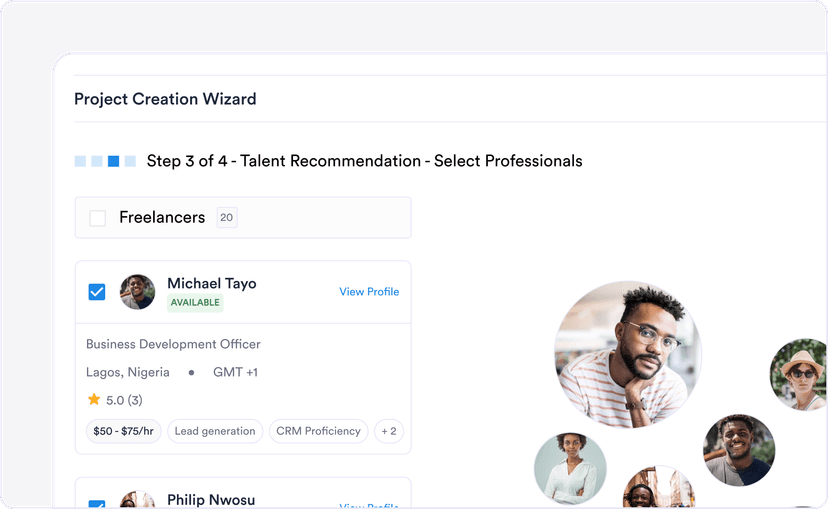
Task: Click Michael Tayo's name
Action: pos(211,283)
